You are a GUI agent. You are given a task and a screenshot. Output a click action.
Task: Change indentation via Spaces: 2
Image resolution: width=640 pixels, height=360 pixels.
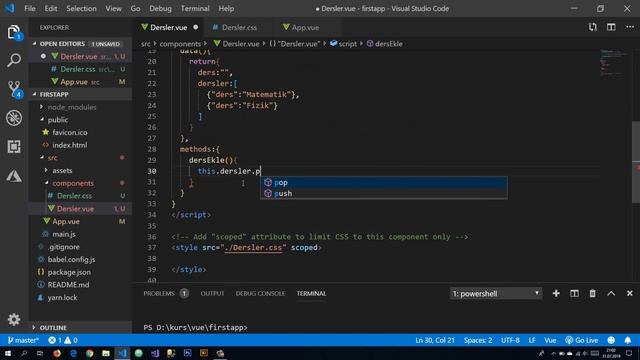(x=478, y=340)
